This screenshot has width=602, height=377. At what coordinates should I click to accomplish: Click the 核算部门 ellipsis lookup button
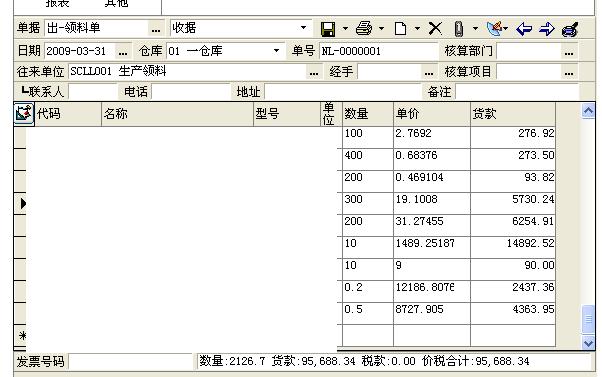[569, 51]
